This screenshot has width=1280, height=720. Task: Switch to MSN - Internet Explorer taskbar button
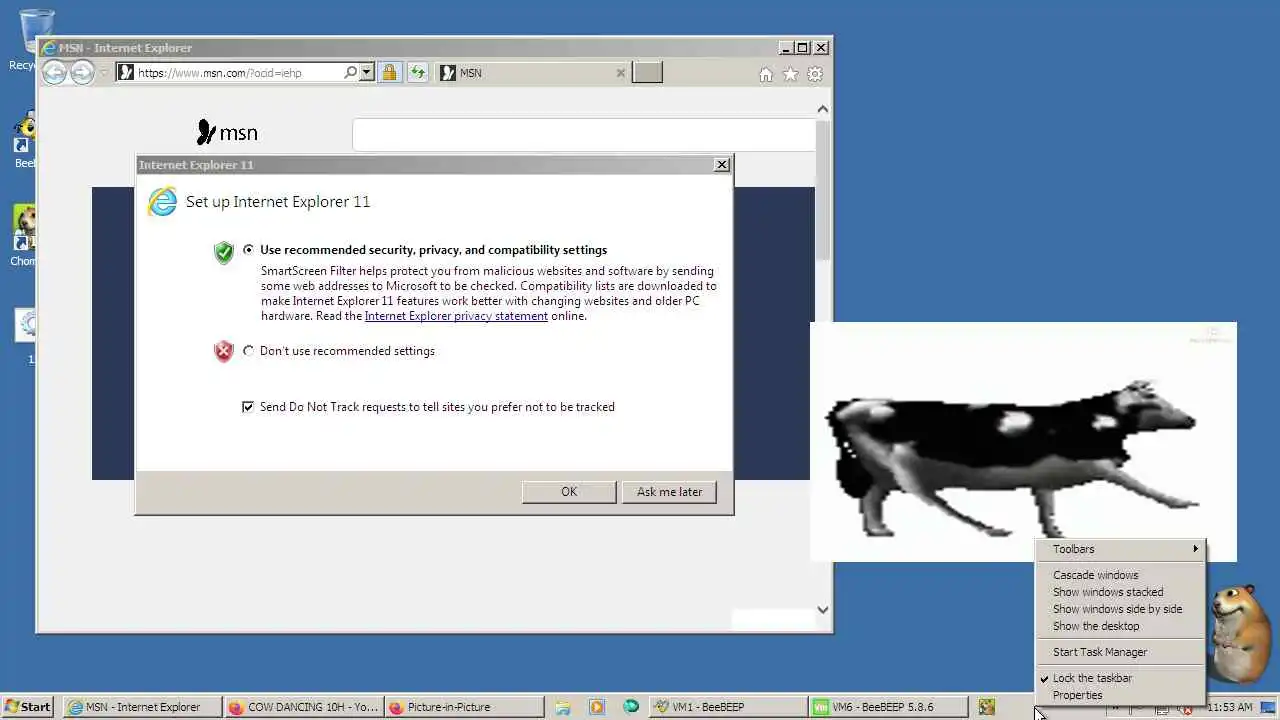(x=141, y=707)
